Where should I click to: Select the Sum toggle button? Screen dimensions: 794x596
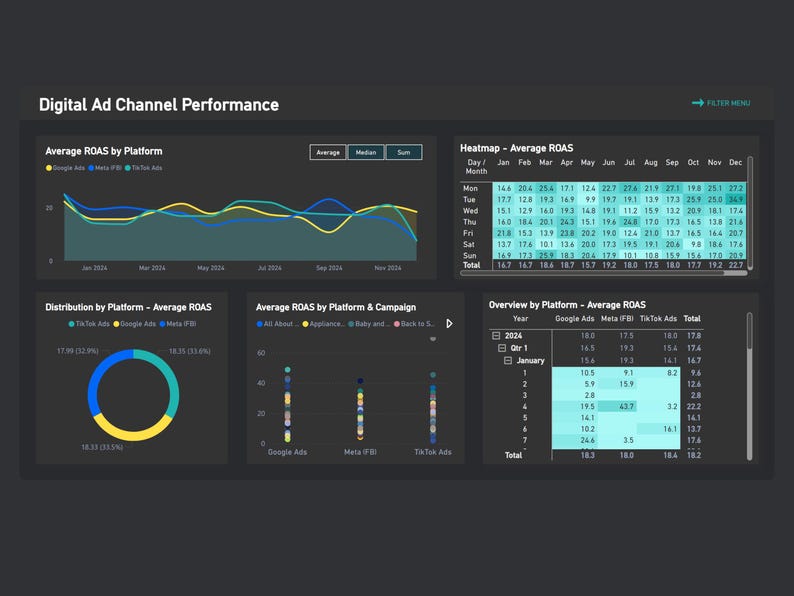[x=404, y=152]
